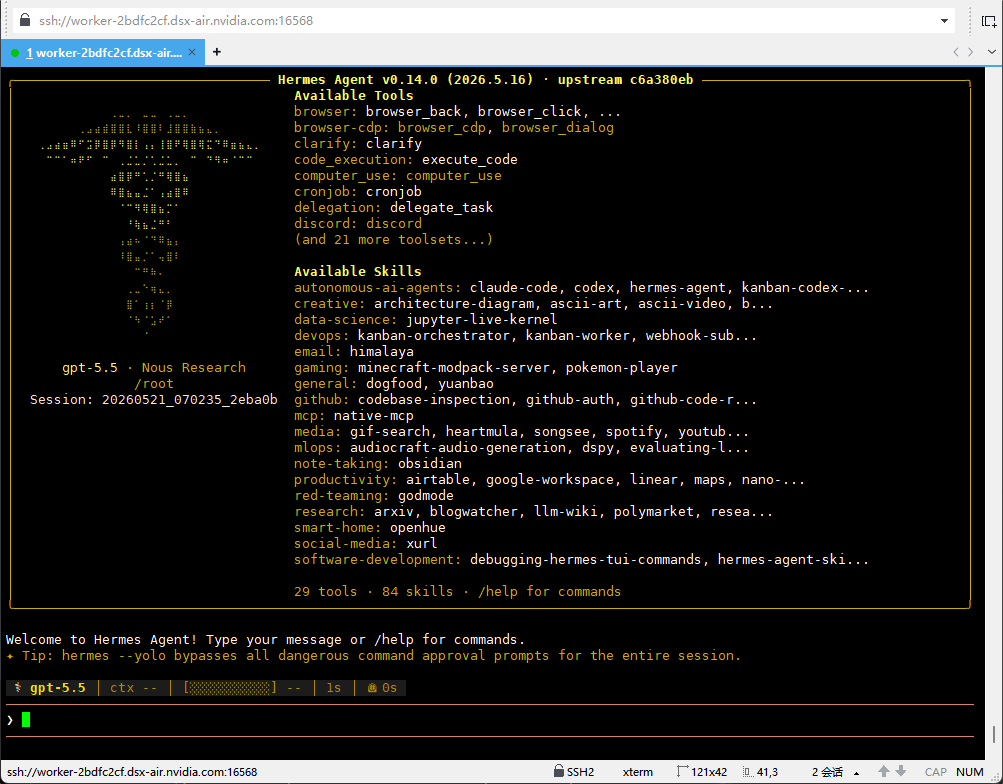Click the devops skills line

[x=525, y=335]
